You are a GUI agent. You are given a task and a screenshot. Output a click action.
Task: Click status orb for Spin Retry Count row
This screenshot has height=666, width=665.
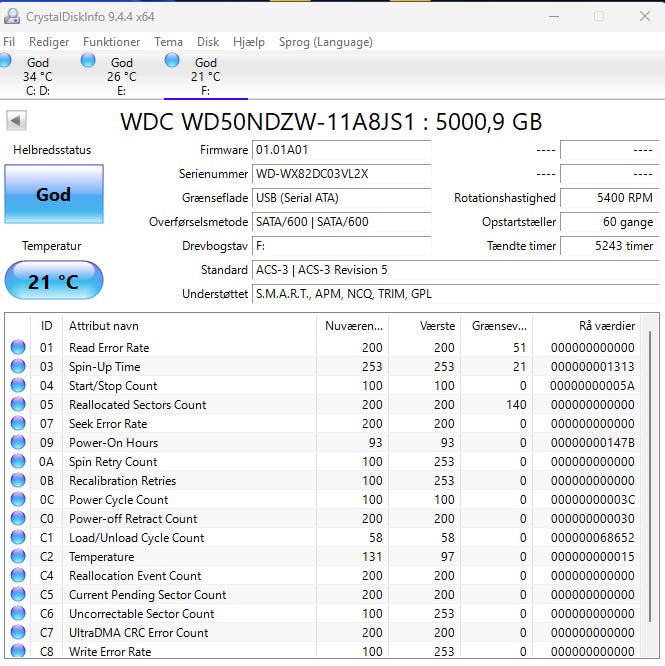coord(18,461)
